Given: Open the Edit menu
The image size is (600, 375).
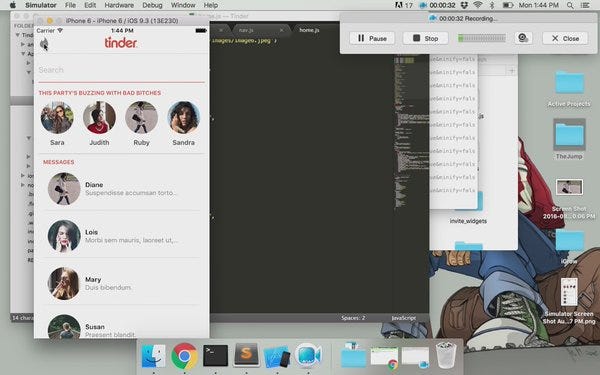Looking at the screenshot, I should pyautogui.click(x=90, y=5).
